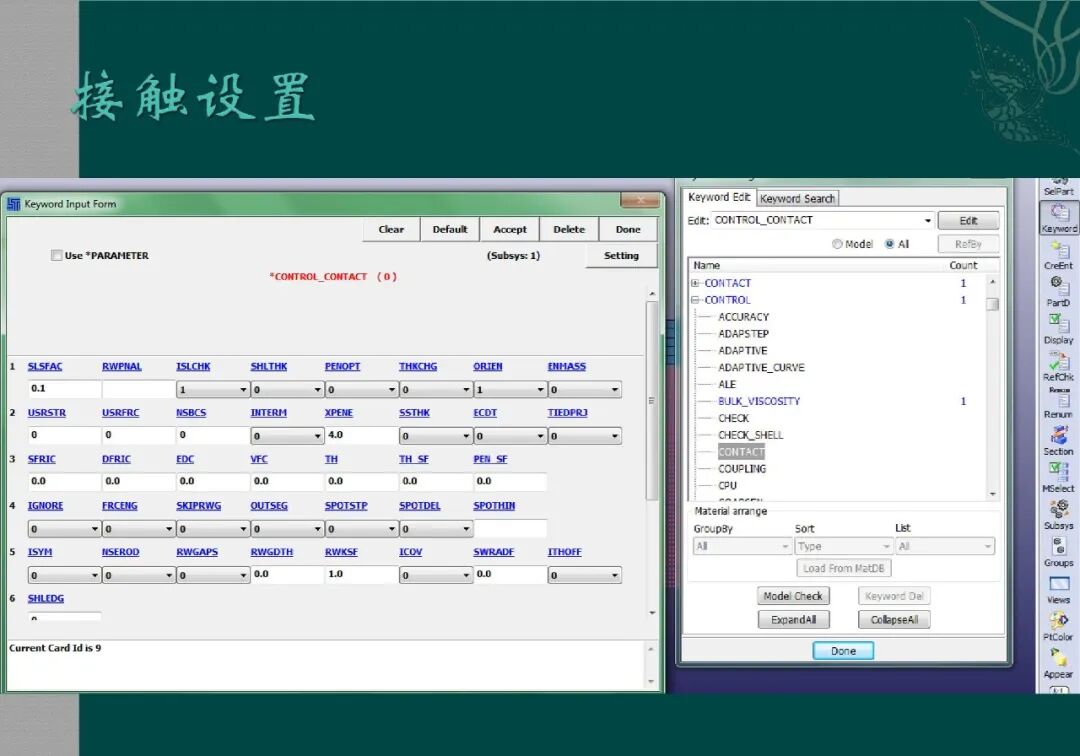Switch to the Keyword Search tab
The height and width of the screenshot is (756, 1080).
[x=798, y=198]
